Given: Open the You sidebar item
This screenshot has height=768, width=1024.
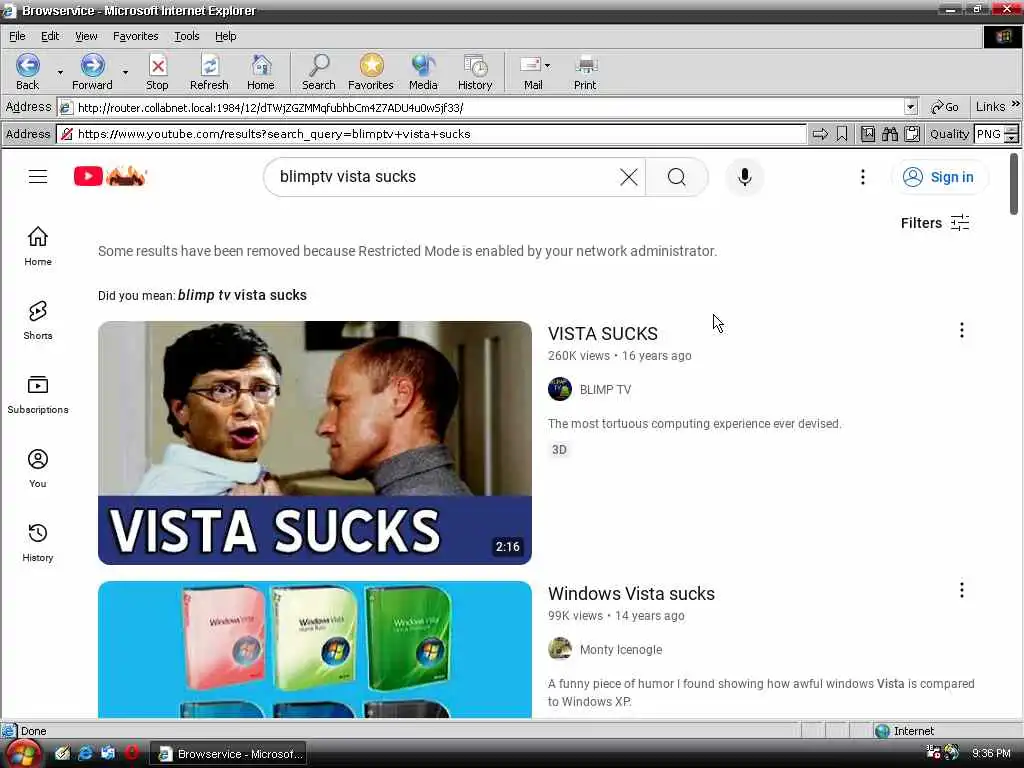Looking at the screenshot, I should pyautogui.click(x=38, y=468).
